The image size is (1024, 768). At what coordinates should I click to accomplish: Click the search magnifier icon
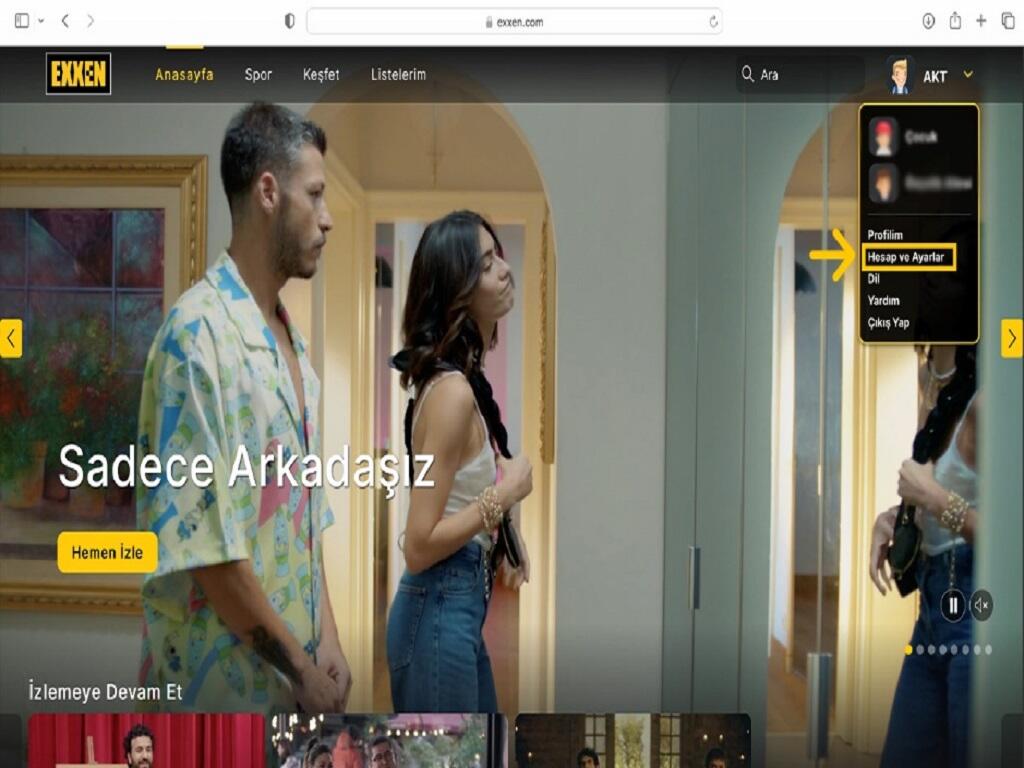pyautogui.click(x=748, y=74)
